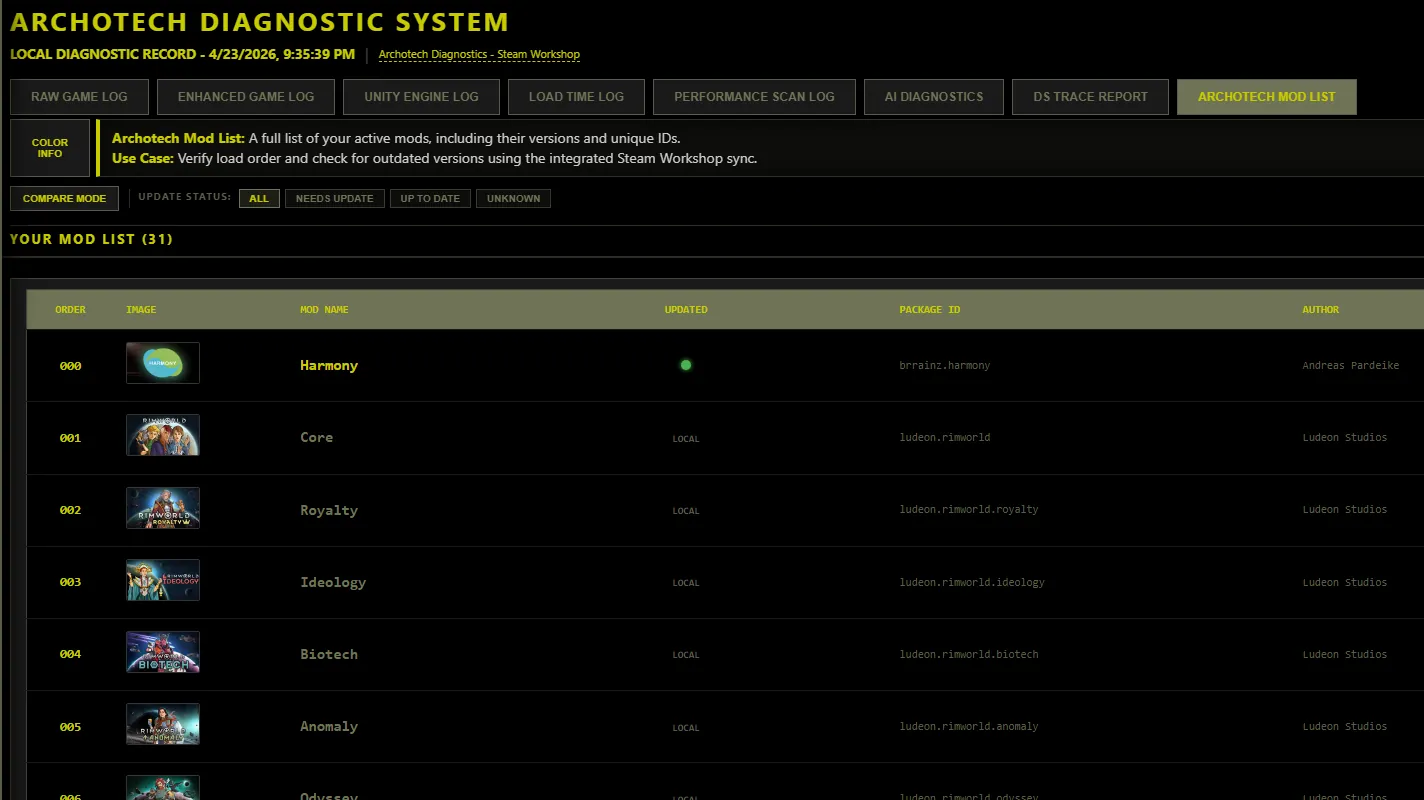Select the Royalty DLC thumbnail image

pyautogui.click(x=162, y=508)
